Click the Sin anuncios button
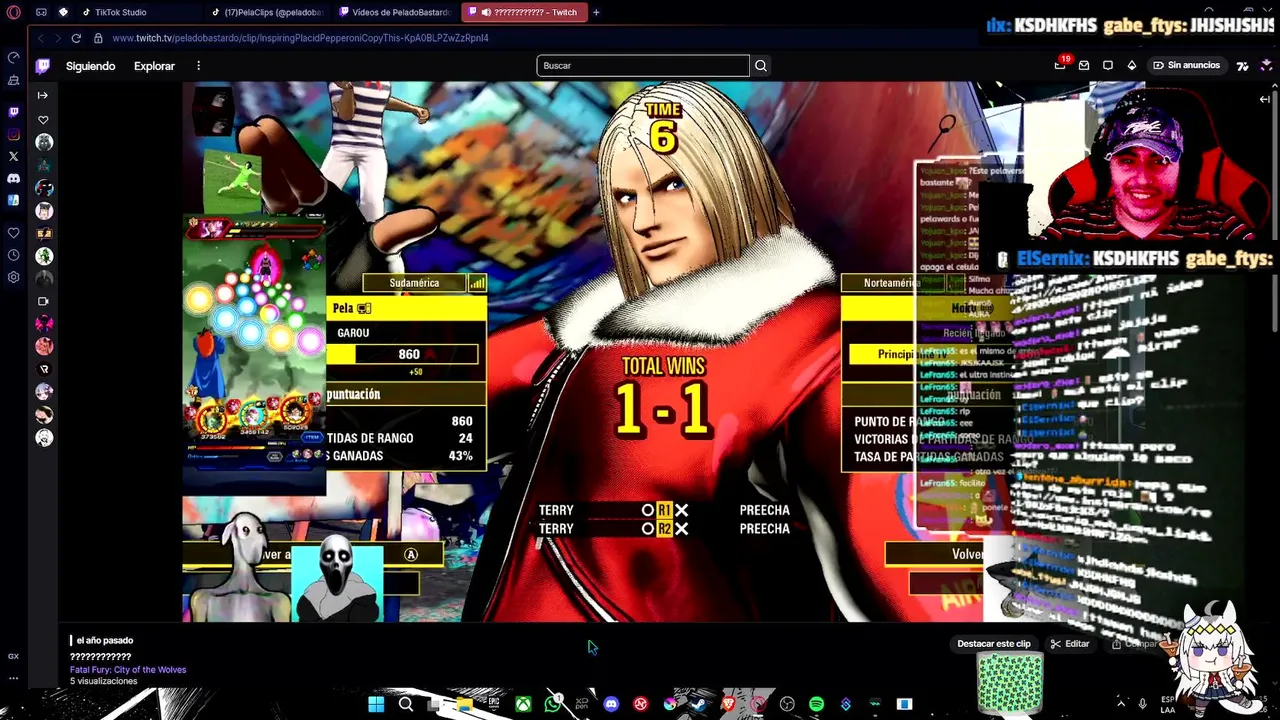This screenshot has height=720, width=1280. (1186, 65)
